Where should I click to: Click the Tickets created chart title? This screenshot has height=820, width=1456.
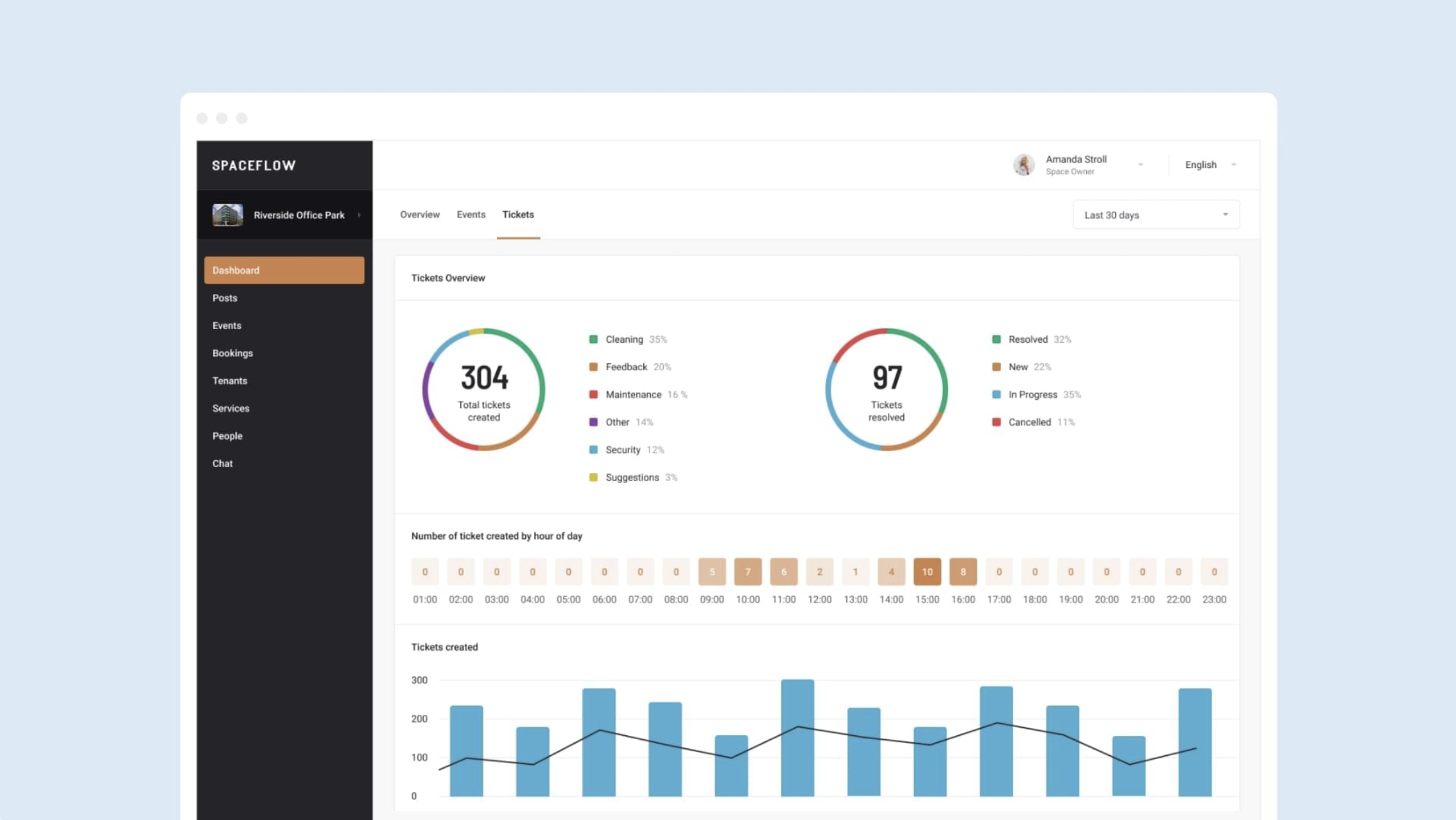click(444, 647)
